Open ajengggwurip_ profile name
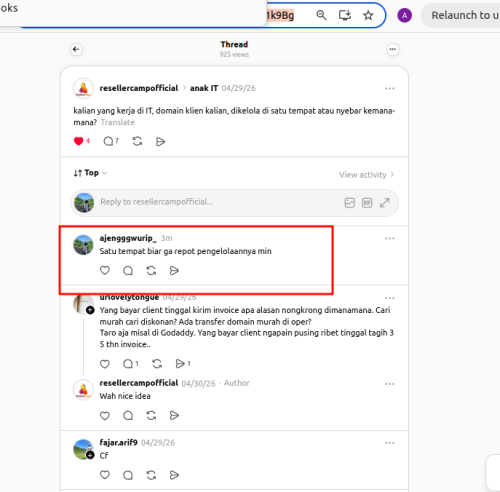The width and height of the screenshot is (500, 492). click(128, 238)
